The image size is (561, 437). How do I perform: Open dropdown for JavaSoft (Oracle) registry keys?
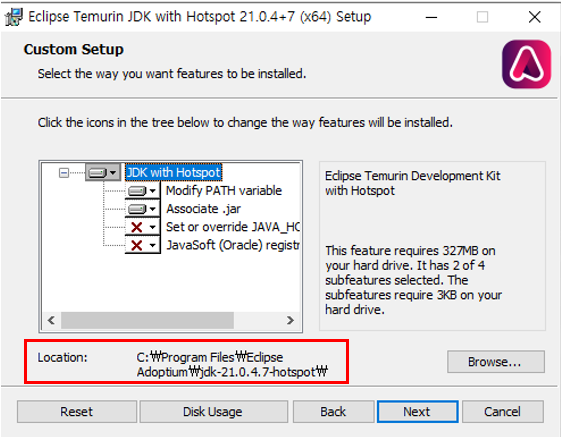coord(143,245)
